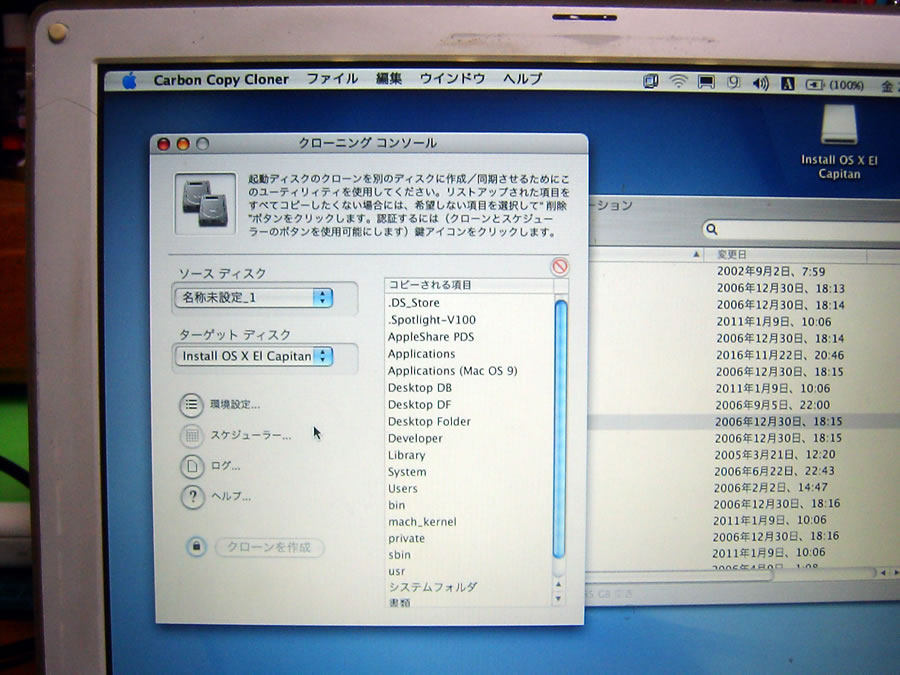Image resolution: width=900 pixels, height=675 pixels.
Task: Select Developer in the items list
Action: coord(415,439)
